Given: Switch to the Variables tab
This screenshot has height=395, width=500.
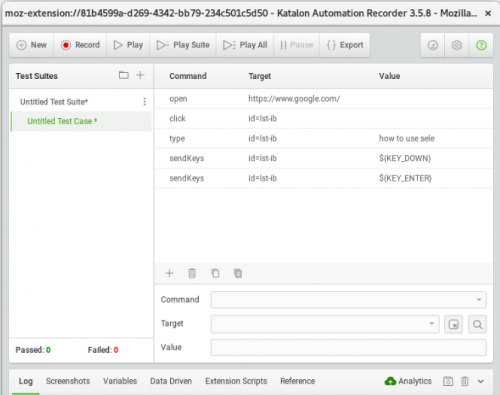Looking at the screenshot, I should coord(120,381).
